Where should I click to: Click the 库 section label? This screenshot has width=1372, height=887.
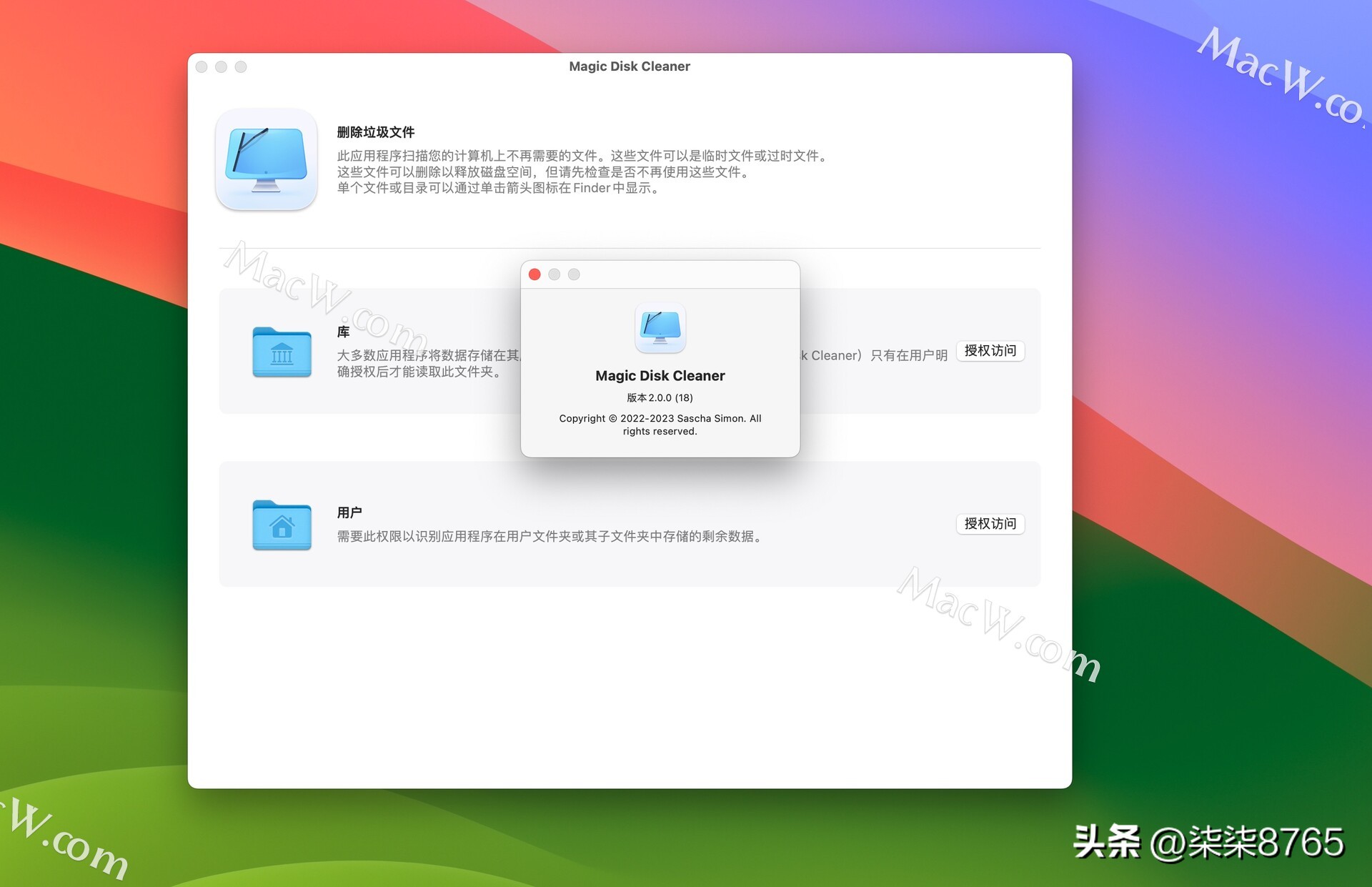(x=344, y=331)
